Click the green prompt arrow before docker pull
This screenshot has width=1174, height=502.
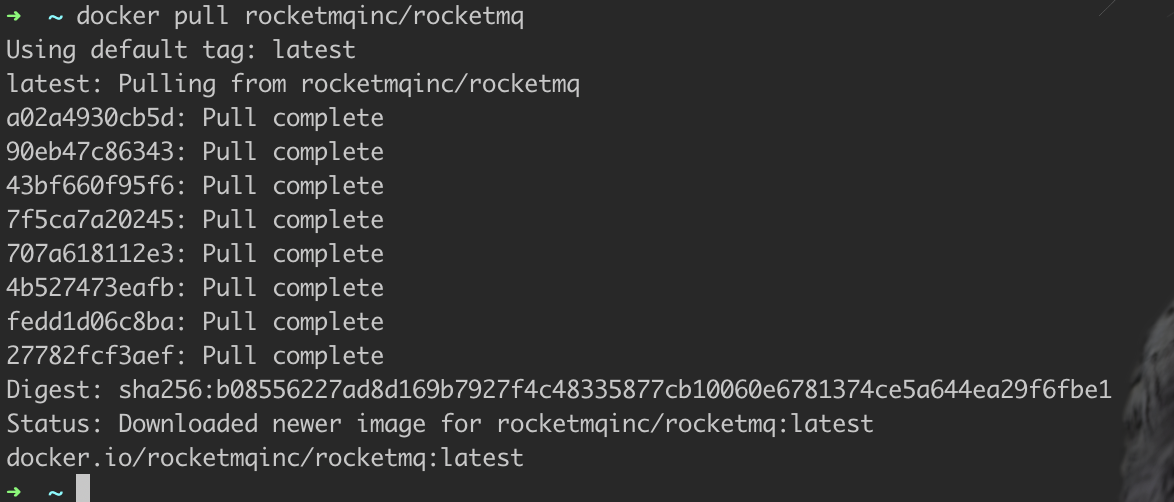14,16
